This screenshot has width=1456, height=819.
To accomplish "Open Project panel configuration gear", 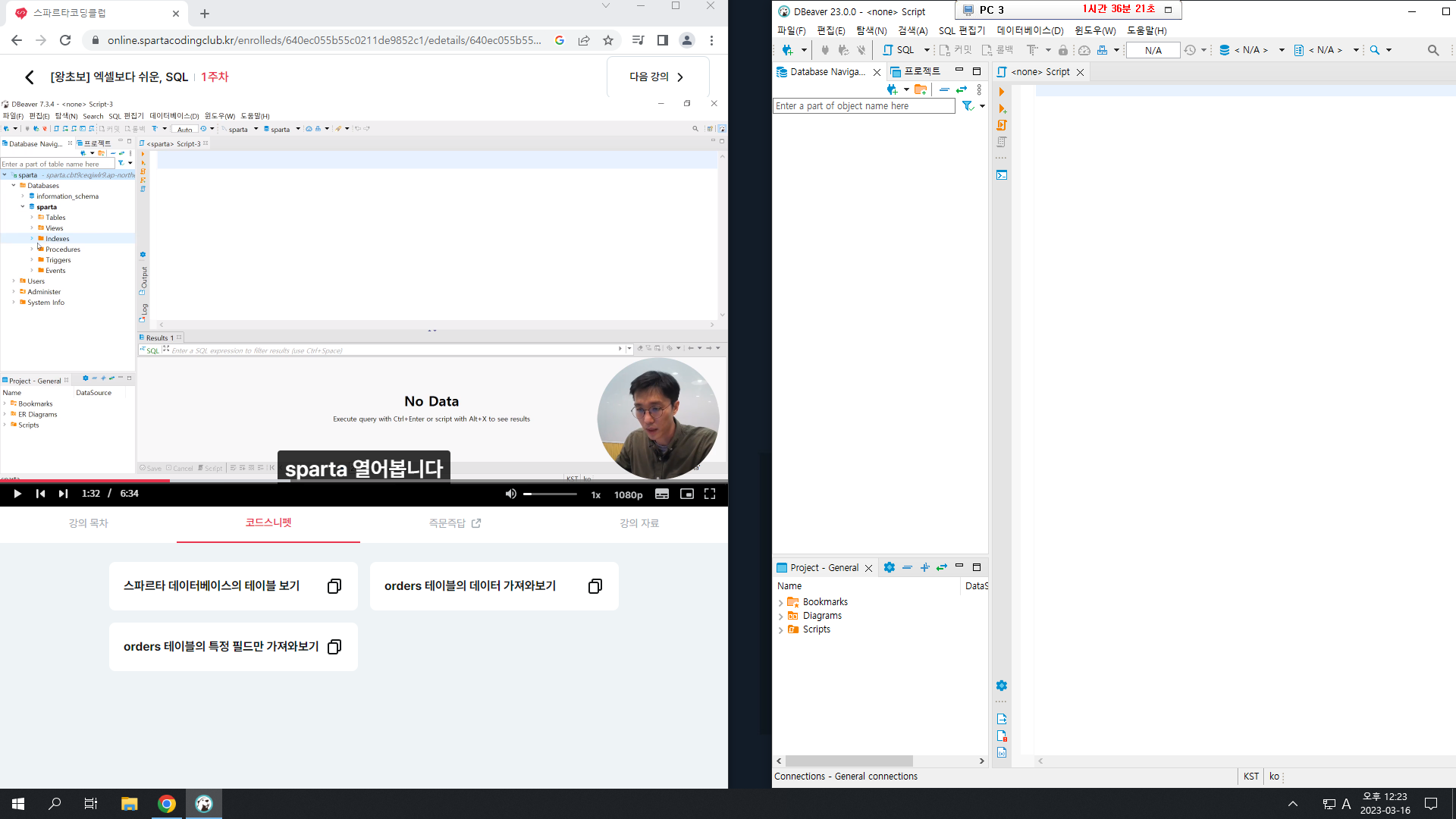I will point(889,567).
